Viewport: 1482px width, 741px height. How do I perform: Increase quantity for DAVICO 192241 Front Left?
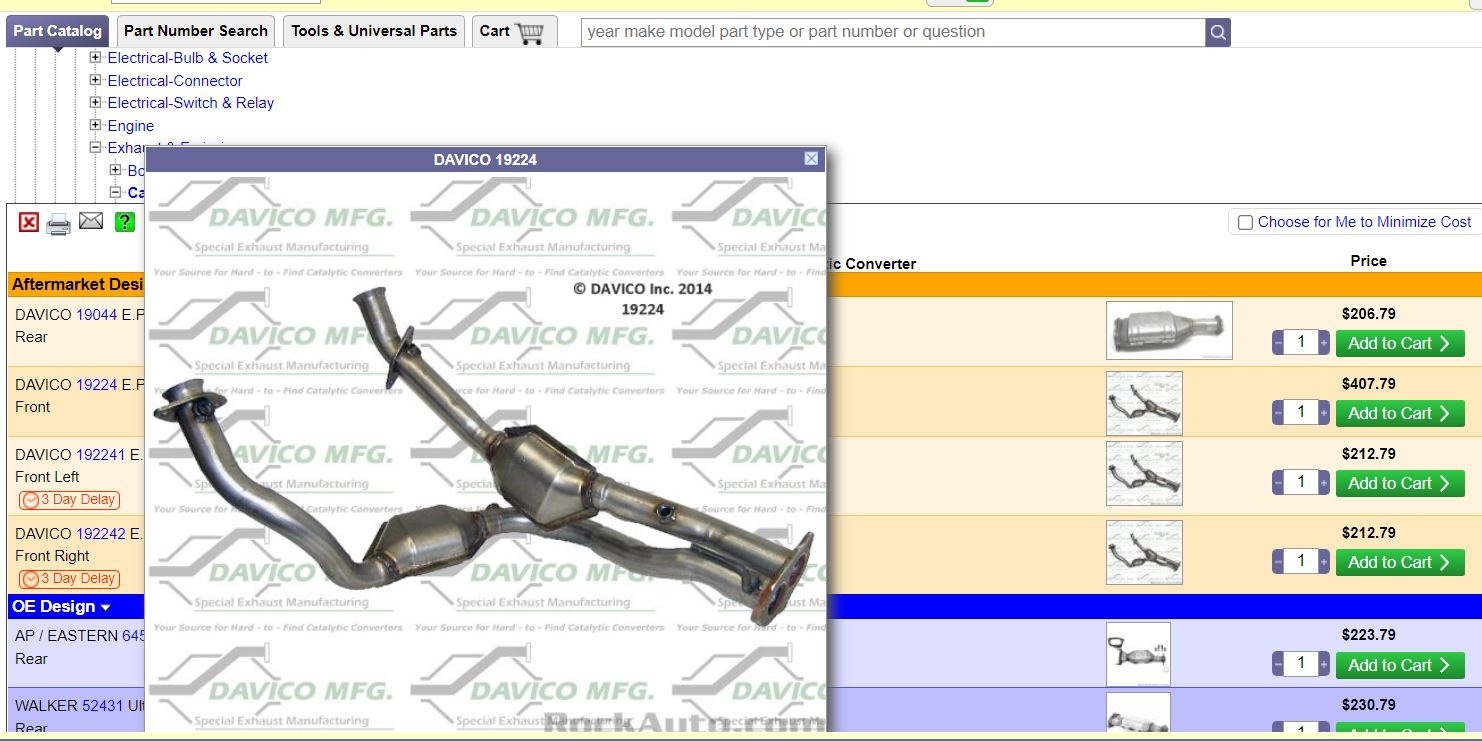tap(1324, 483)
